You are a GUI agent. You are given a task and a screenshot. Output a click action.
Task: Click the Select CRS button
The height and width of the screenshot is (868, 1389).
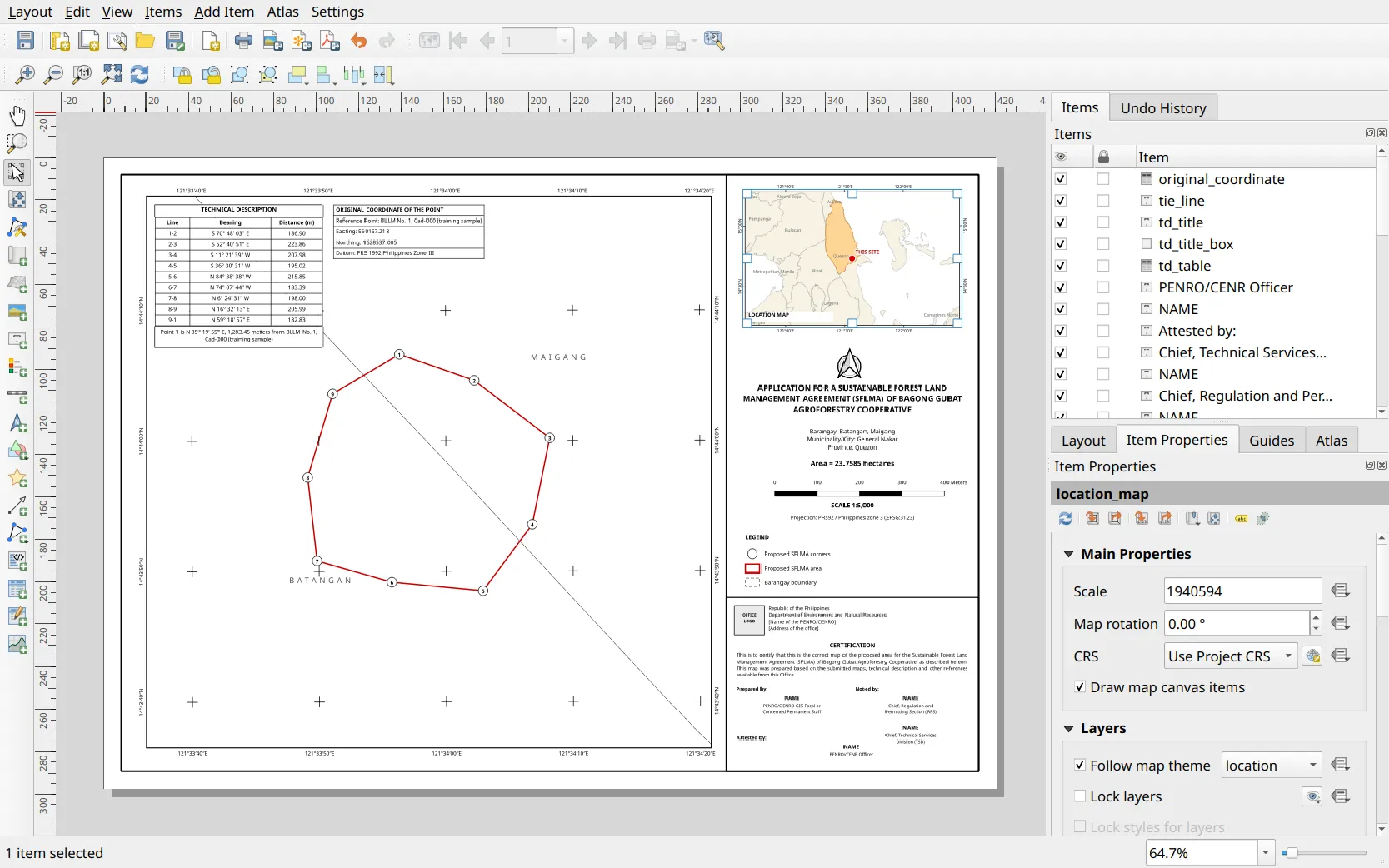(x=1312, y=656)
